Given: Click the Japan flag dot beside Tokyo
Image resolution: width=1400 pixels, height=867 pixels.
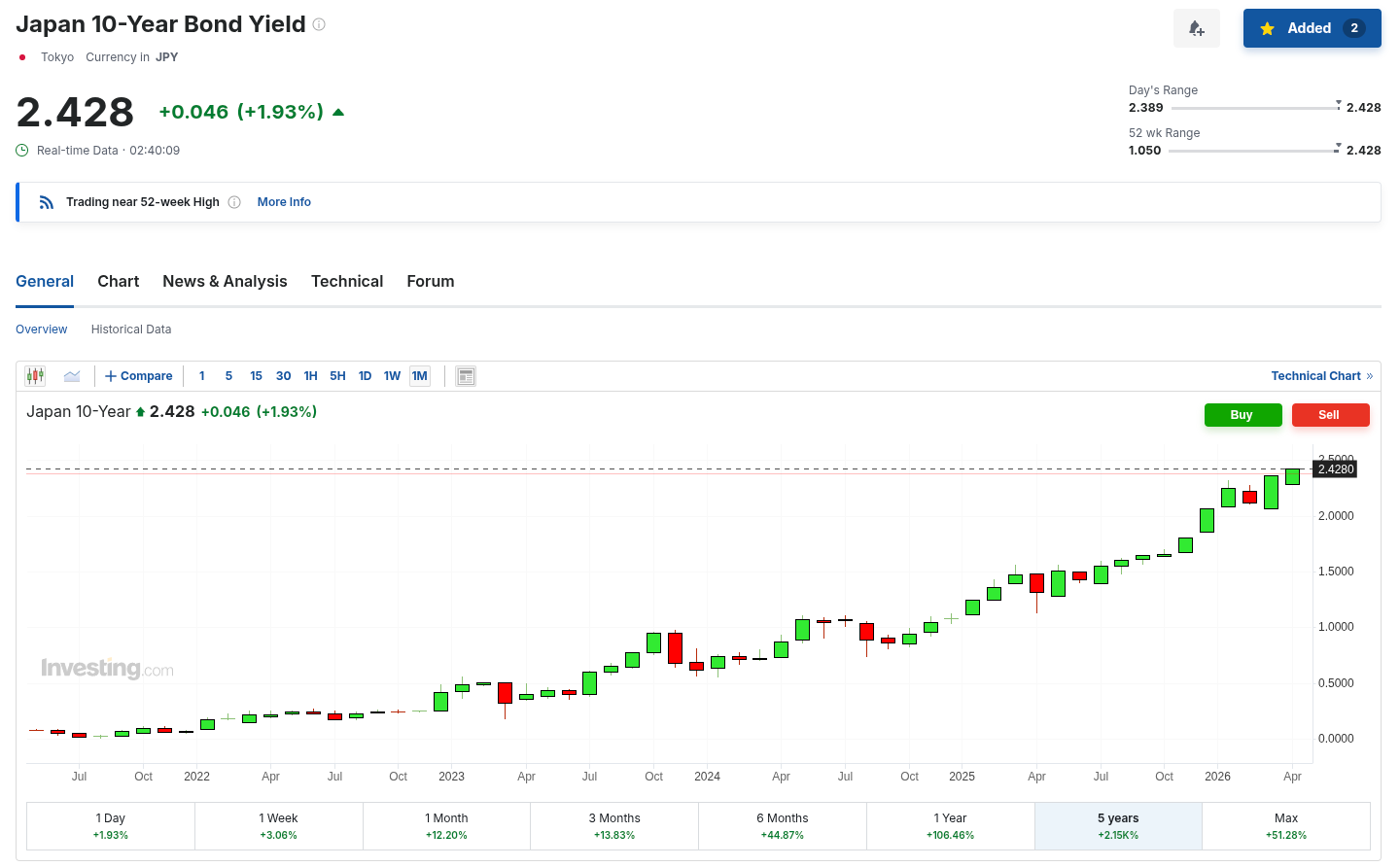Looking at the screenshot, I should coord(22,57).
